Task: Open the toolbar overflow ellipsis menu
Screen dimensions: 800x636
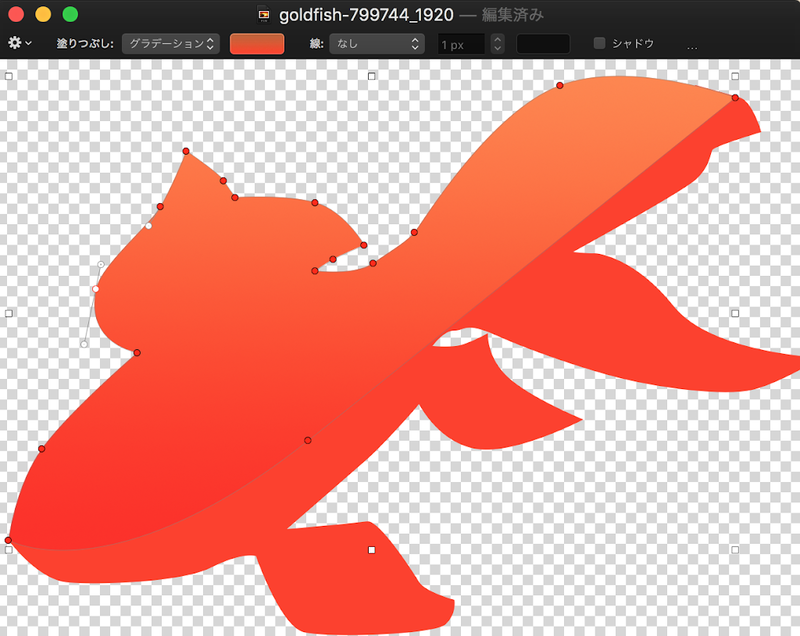Action: click(x=692, y=44)
